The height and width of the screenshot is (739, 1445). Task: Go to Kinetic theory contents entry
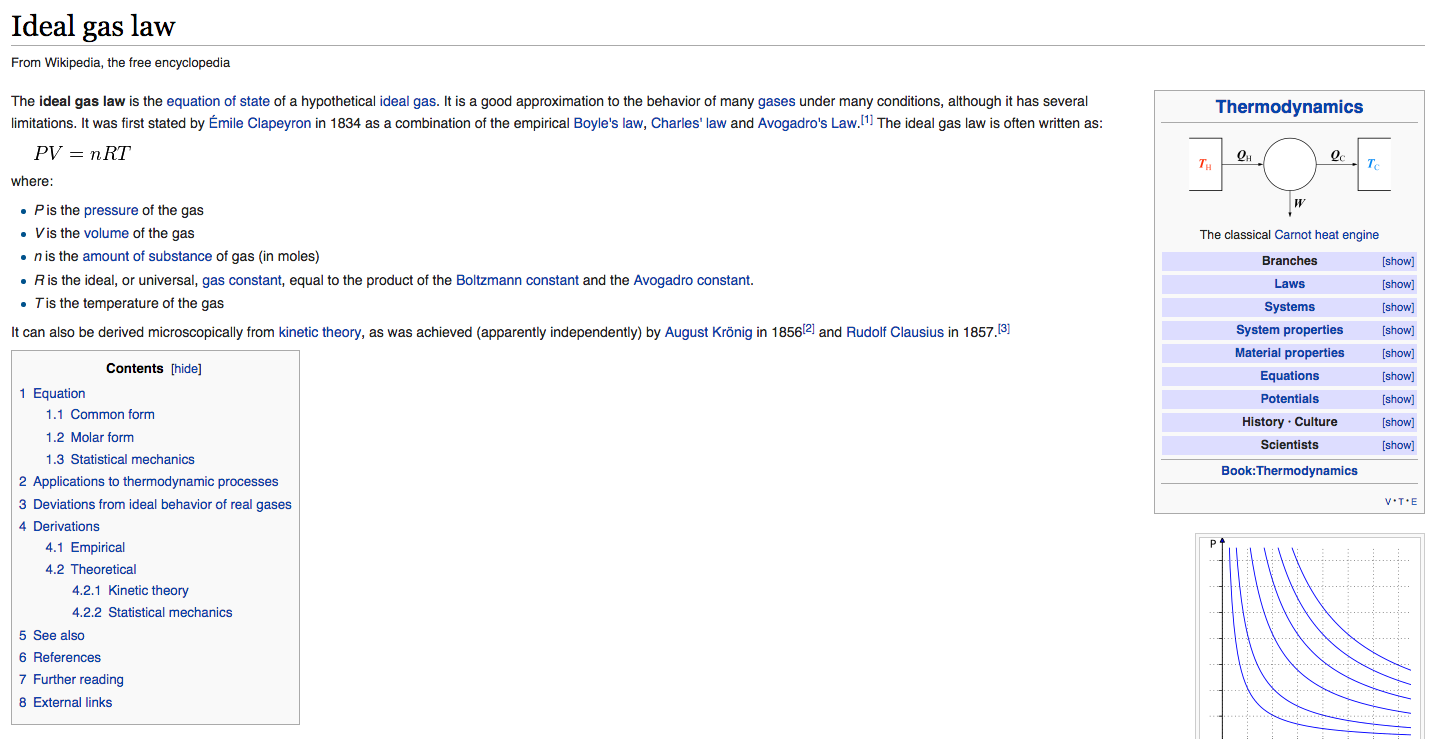[x=148, y=591]
